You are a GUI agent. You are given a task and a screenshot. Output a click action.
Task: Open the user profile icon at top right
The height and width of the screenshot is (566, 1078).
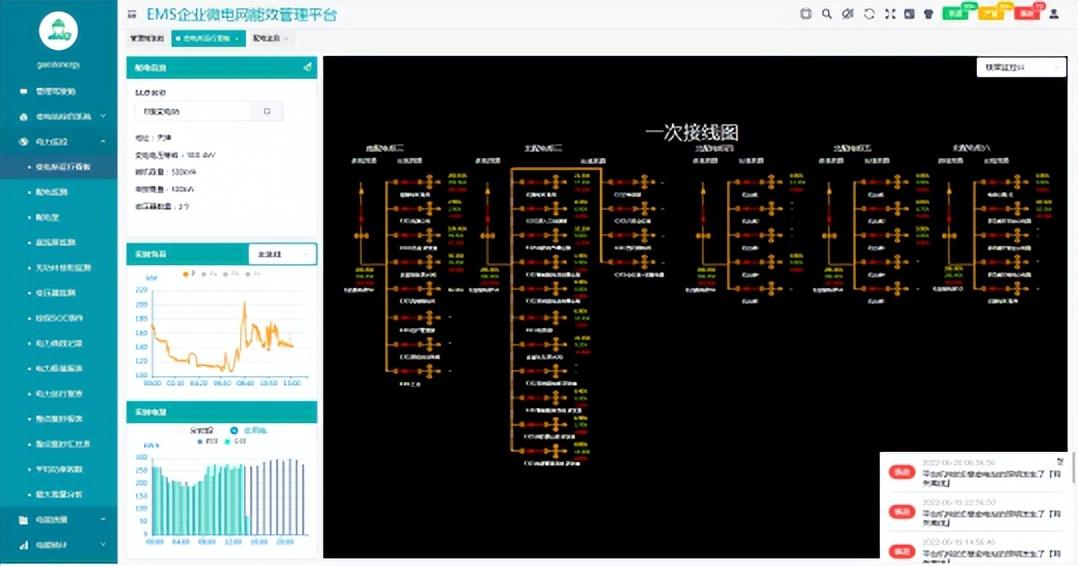click(1054, 14)
